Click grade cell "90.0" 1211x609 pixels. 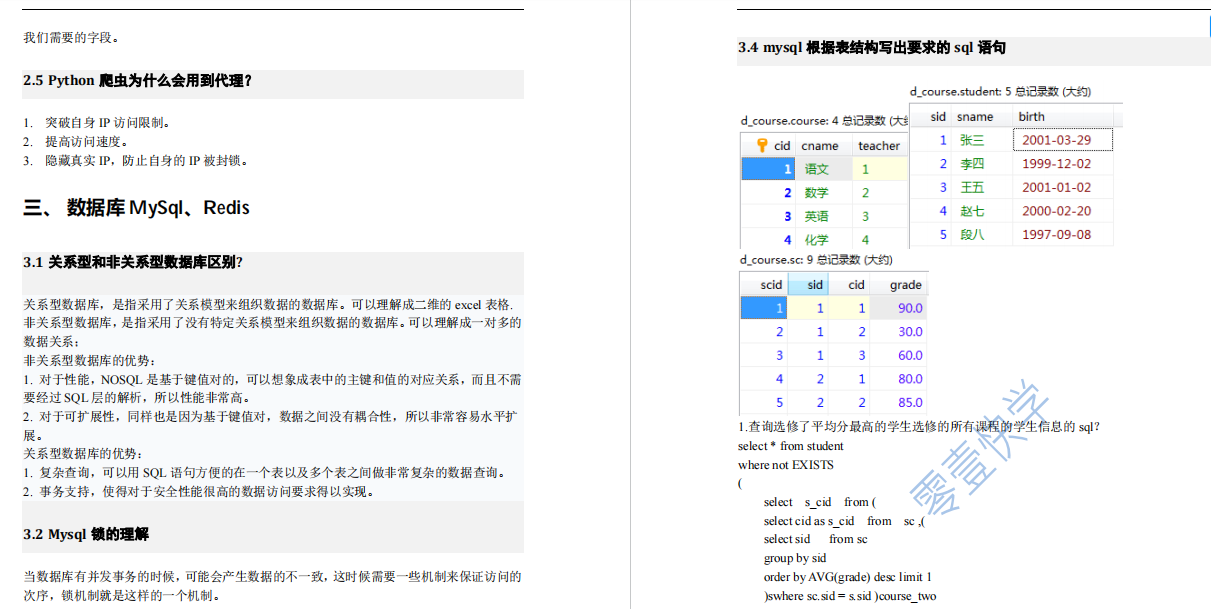pos(910,309)
